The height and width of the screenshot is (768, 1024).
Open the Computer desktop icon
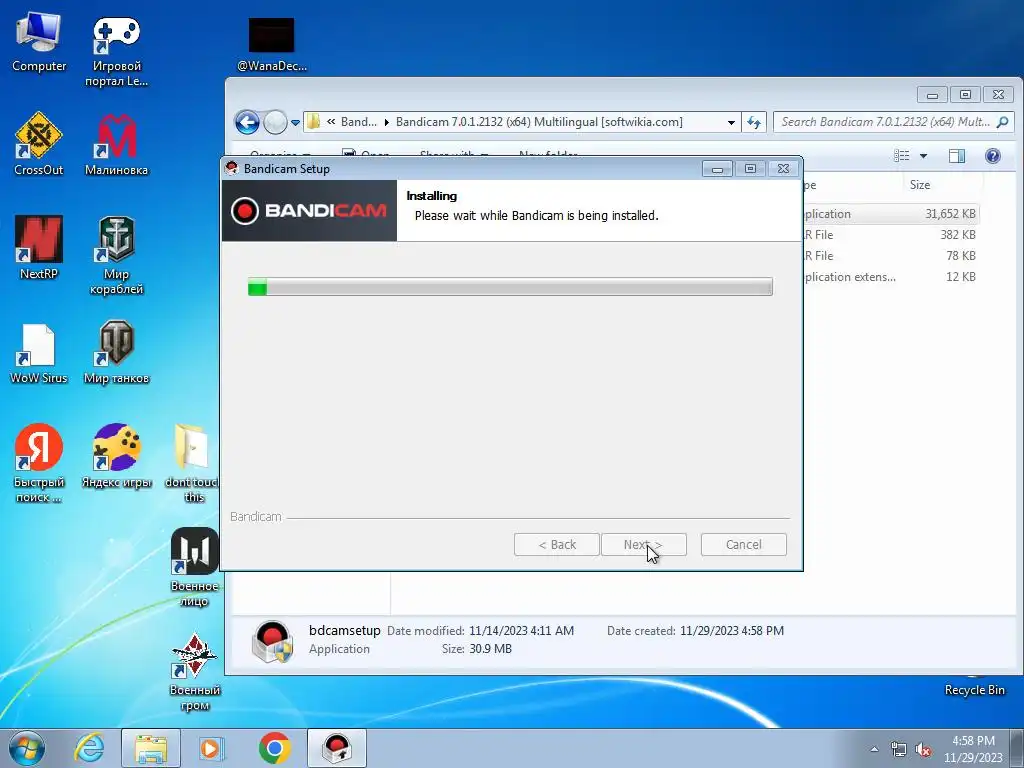[x=39, y=42]
